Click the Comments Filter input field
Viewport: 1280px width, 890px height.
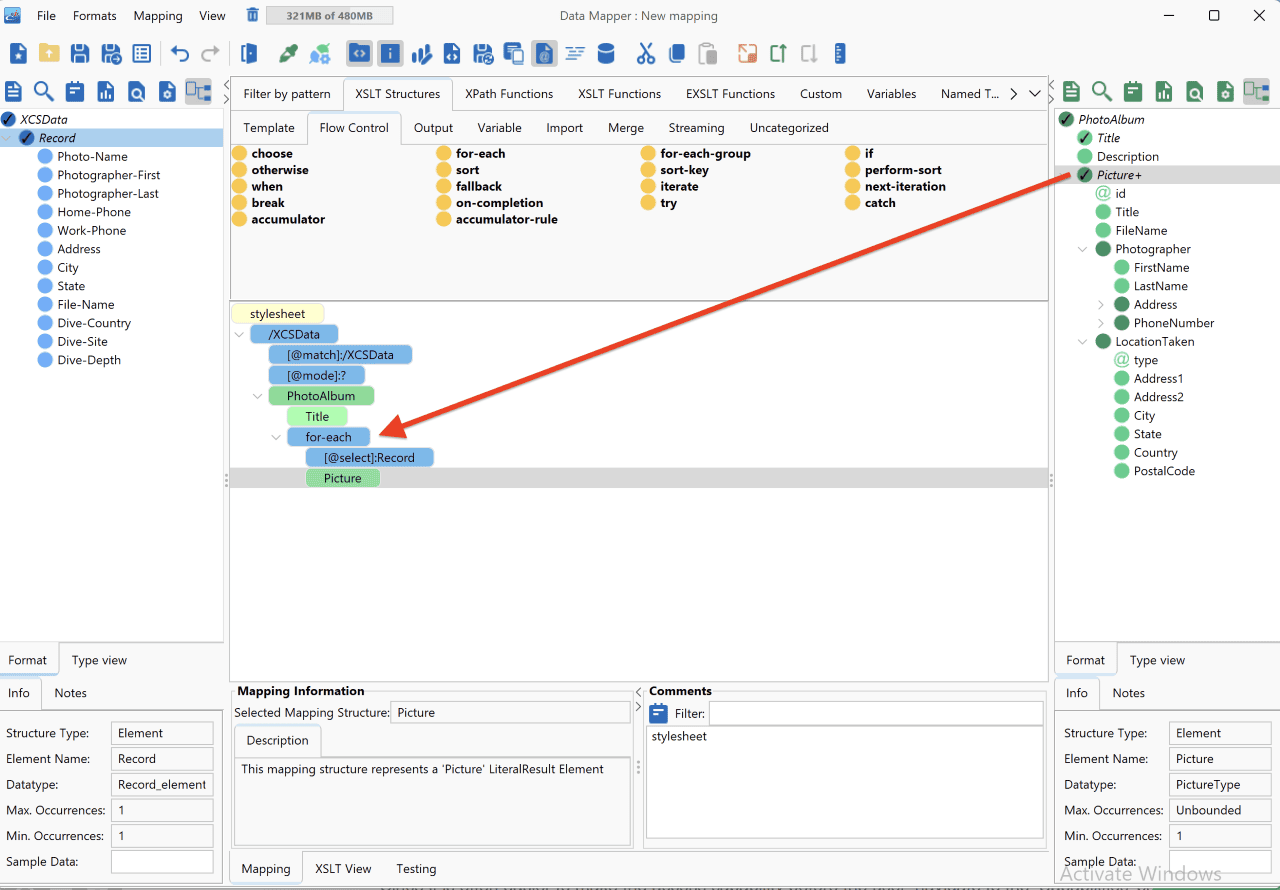(x=876, y=714)
